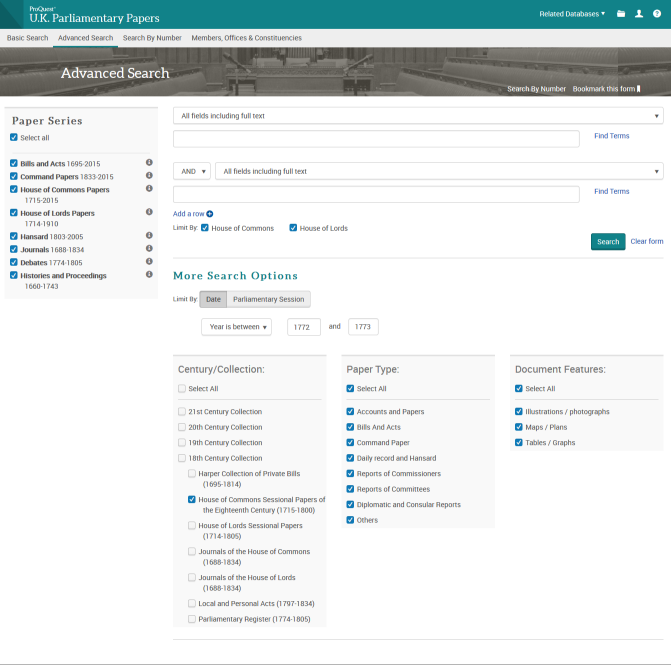Uncheck Bills and Acts 1695-2015

click(x=14, y=163)
